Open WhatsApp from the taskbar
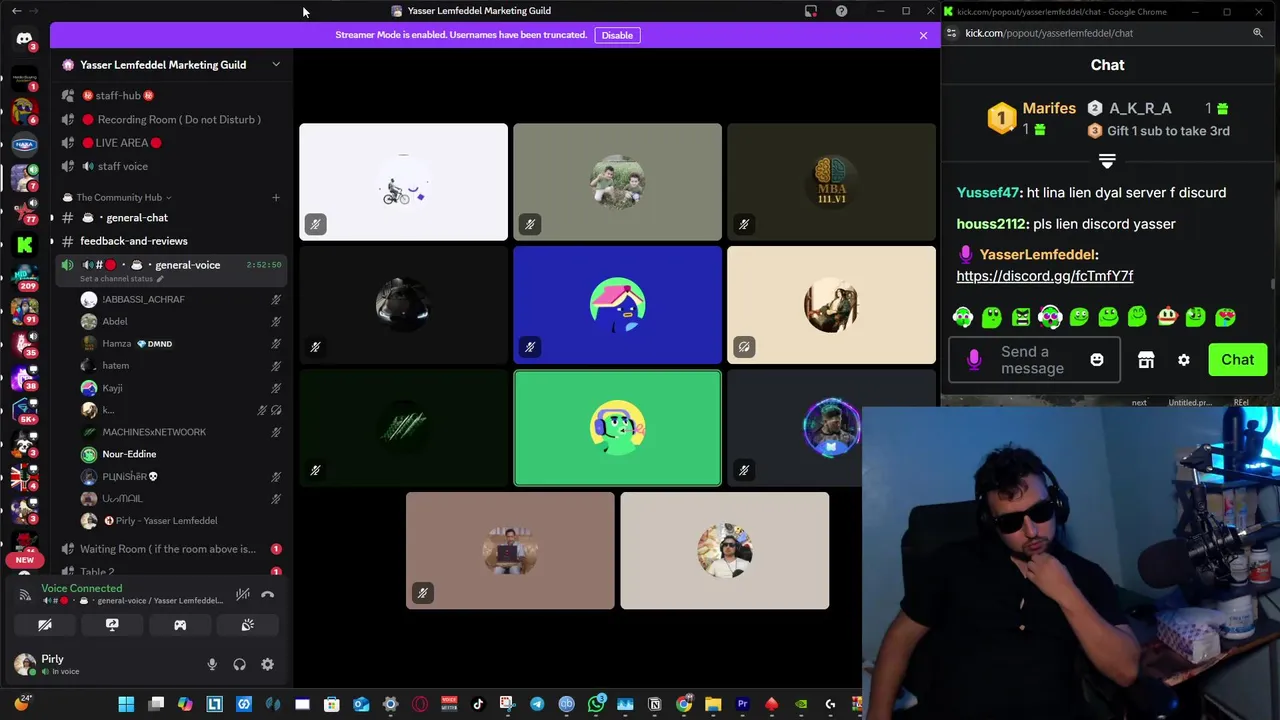The height and width of the screenshot is (720, 1280). (x=596, y=704)
